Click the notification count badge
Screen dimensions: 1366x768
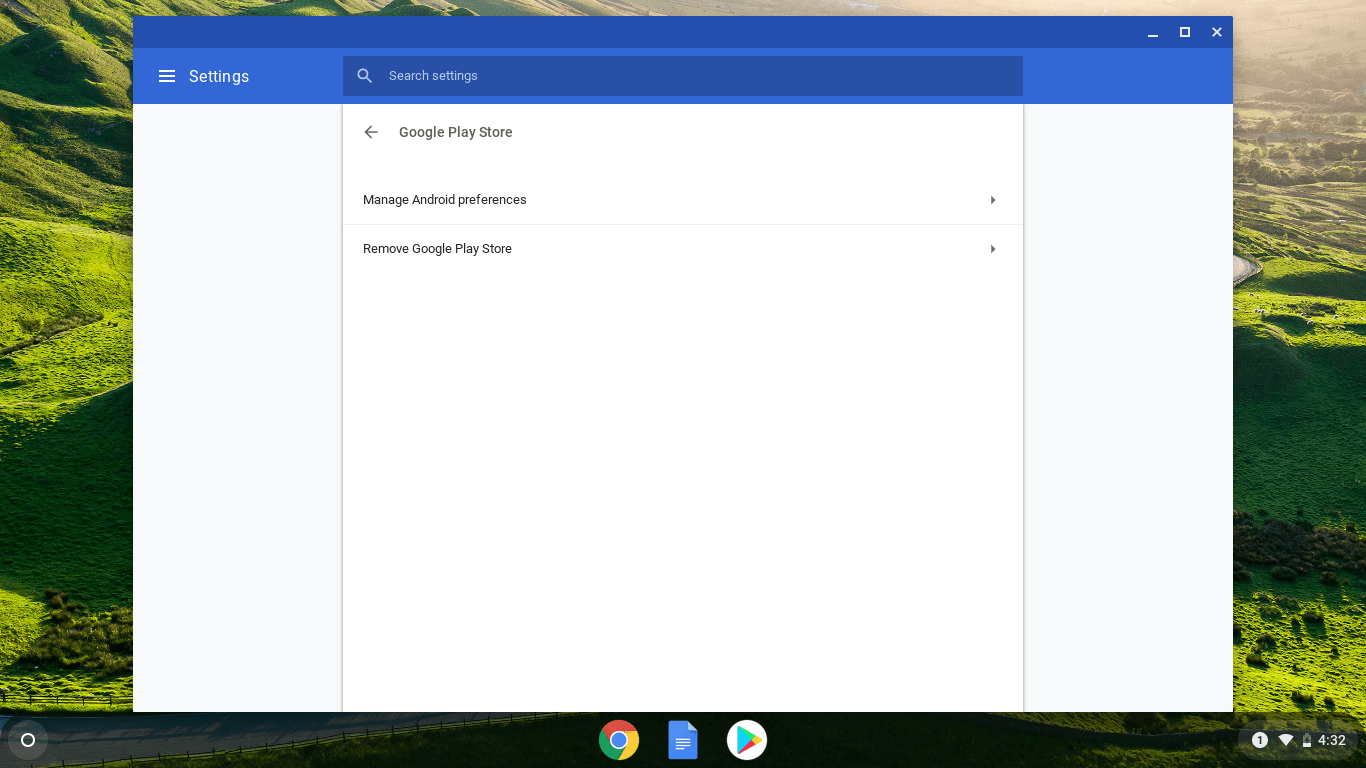click(1260, 740)
